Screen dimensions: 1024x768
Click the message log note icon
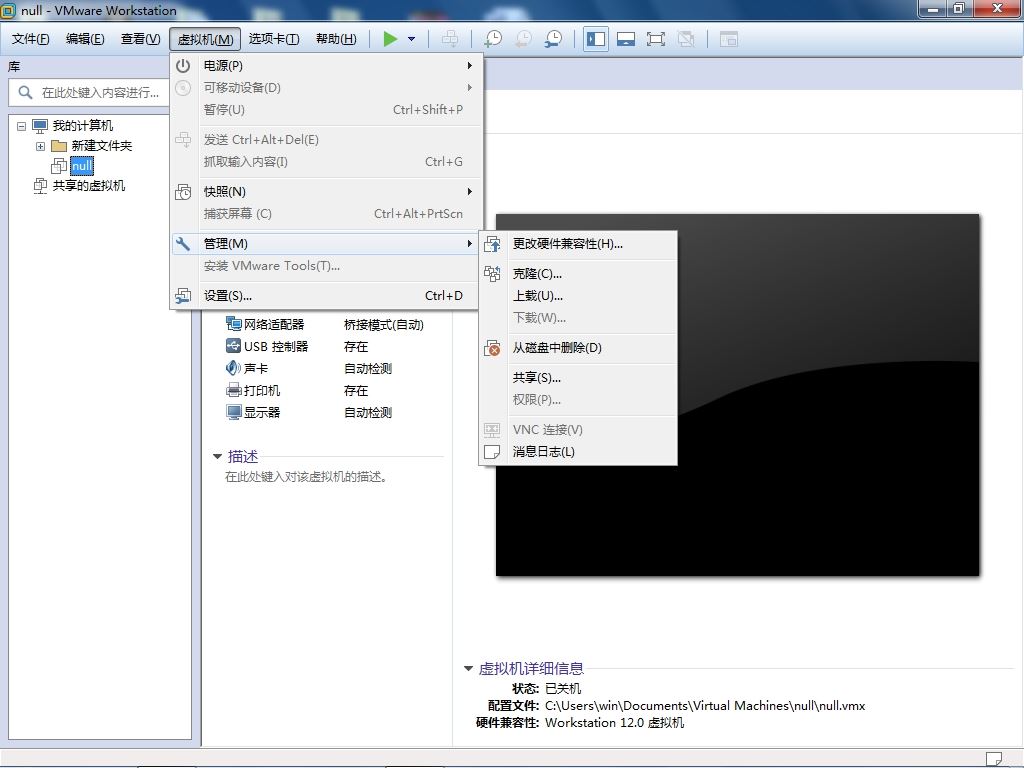tap(492, 452)
